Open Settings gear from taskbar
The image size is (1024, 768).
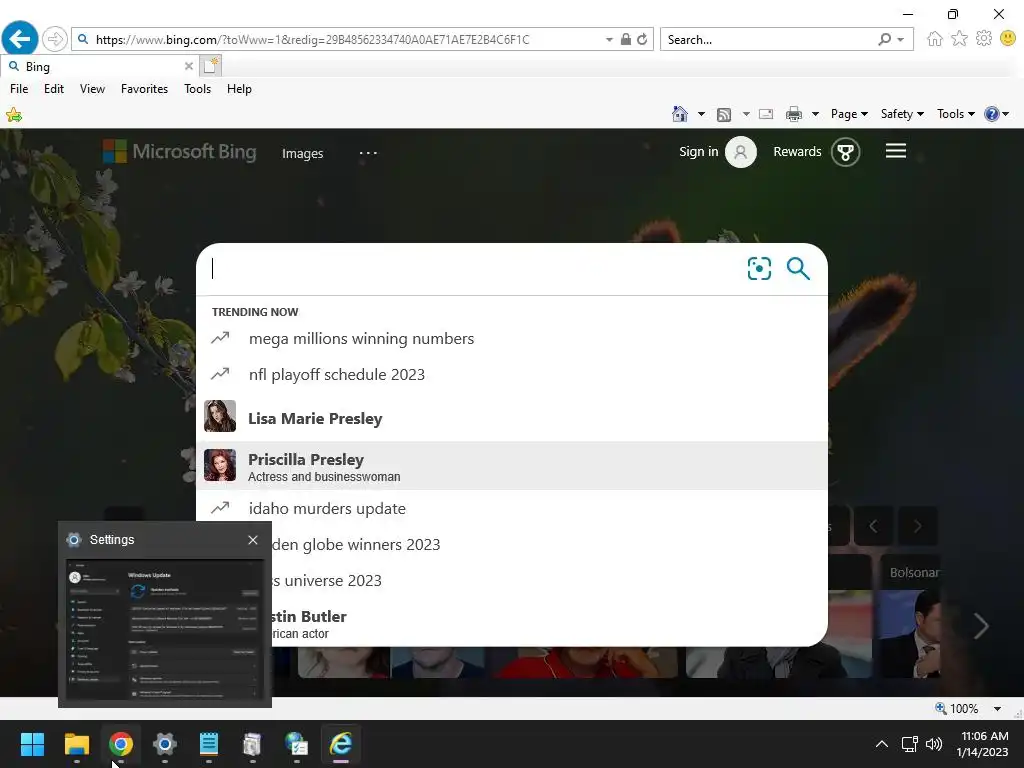point(165,744)
